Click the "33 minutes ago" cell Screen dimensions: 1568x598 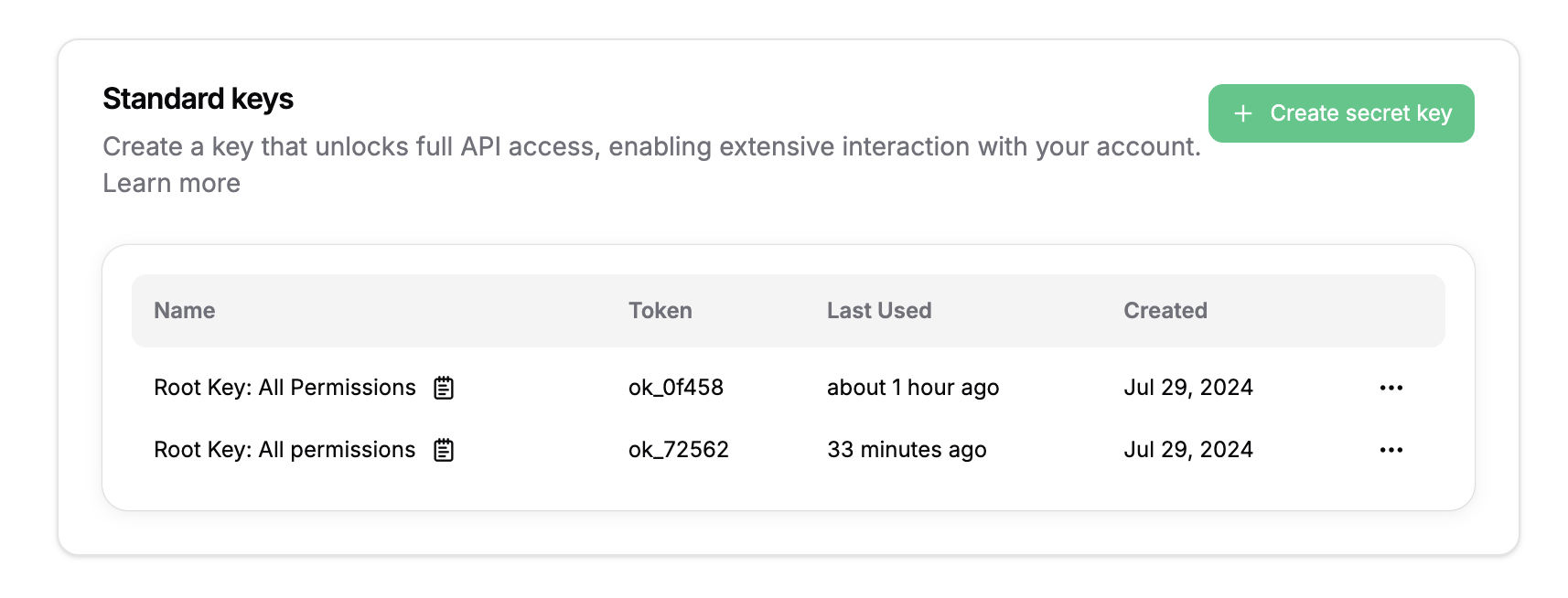[x=906, y=450]
